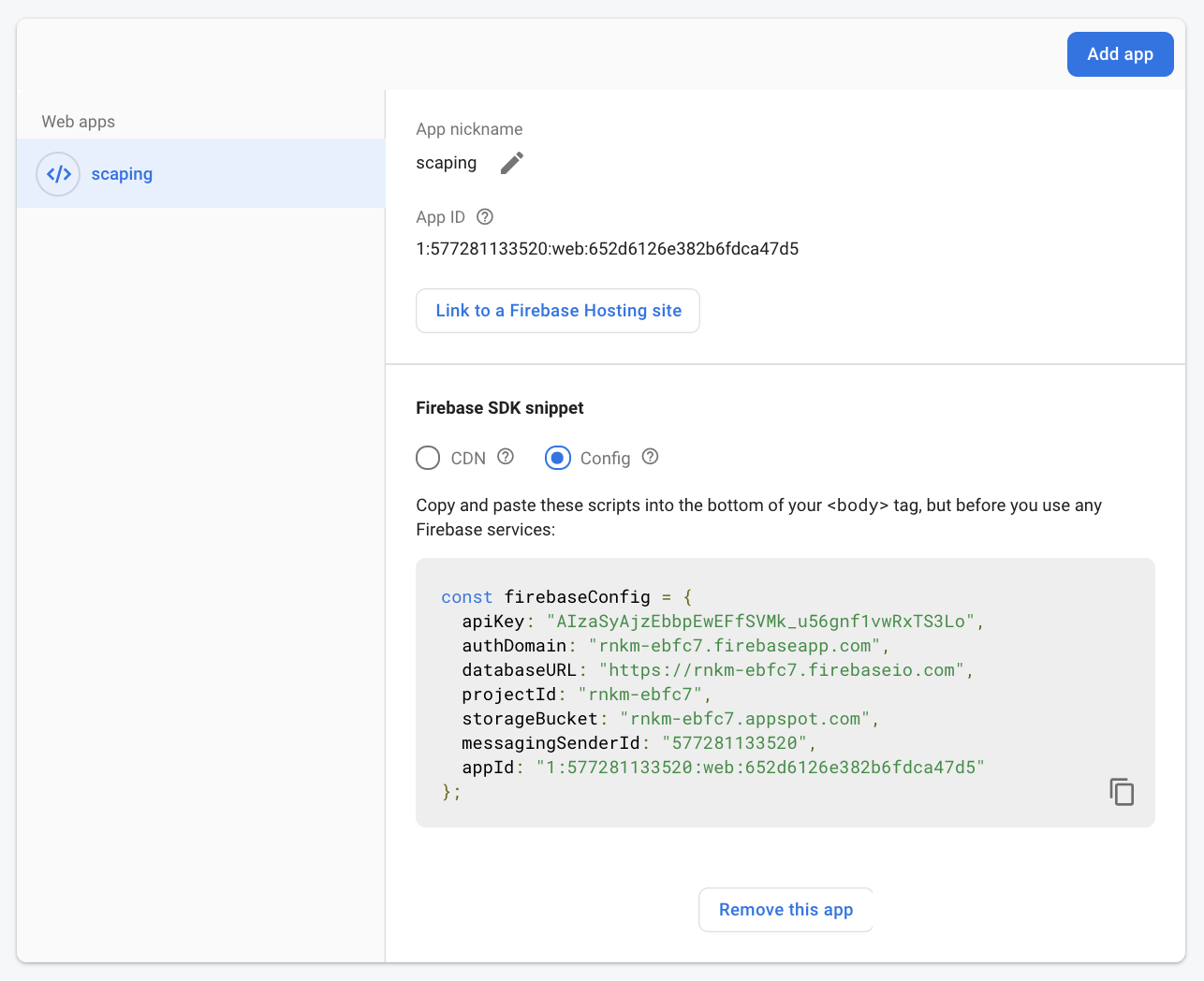1204x981 pixels.
Task: Click the Add app button
Action: click(x=1120, y=54)
